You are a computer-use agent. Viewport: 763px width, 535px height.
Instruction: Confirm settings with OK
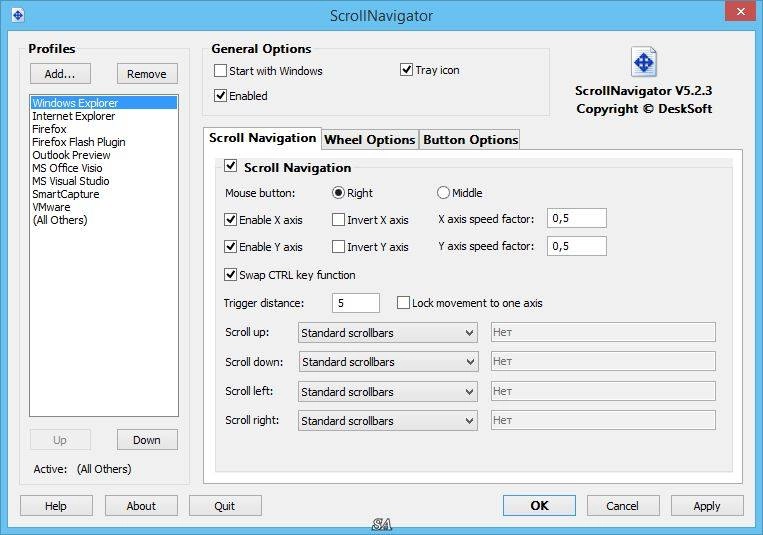539,506
